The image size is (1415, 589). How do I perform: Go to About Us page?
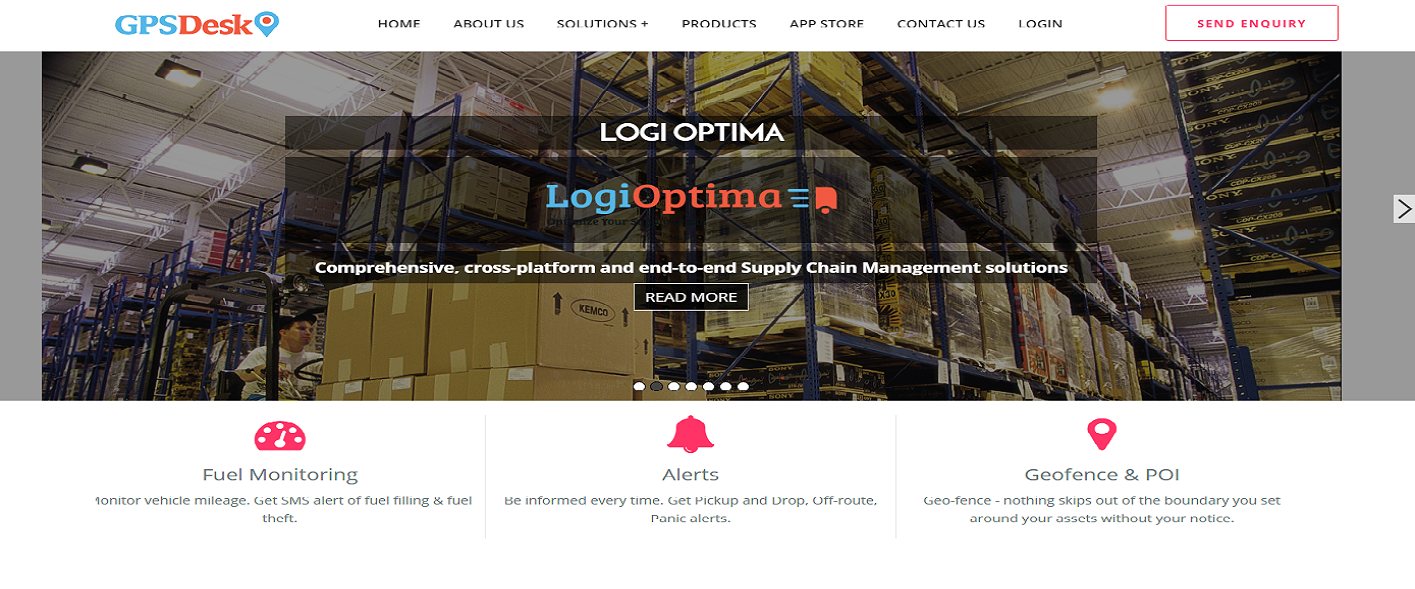(x=488, y=24)
